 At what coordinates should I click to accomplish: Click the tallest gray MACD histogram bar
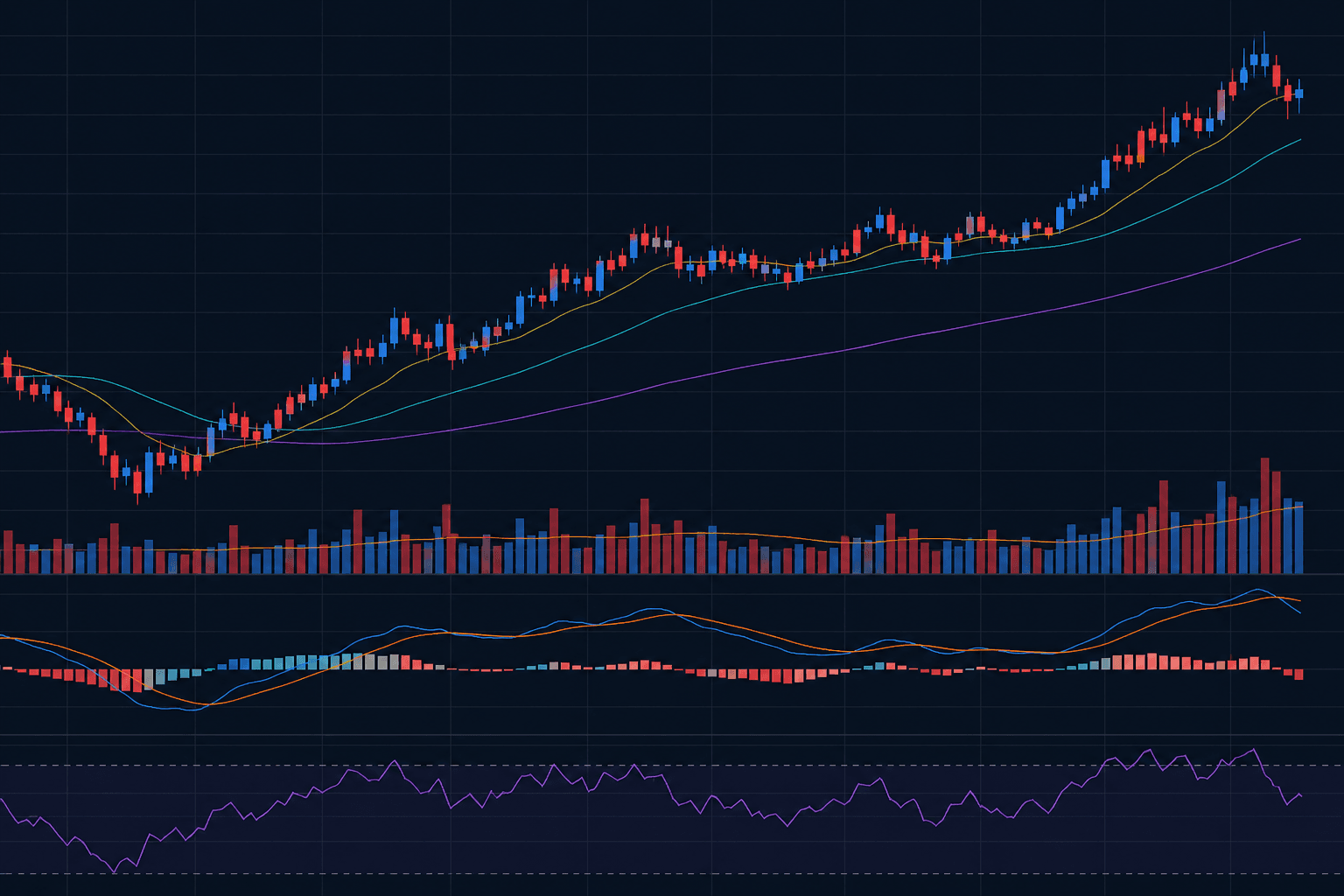point(149,679)
